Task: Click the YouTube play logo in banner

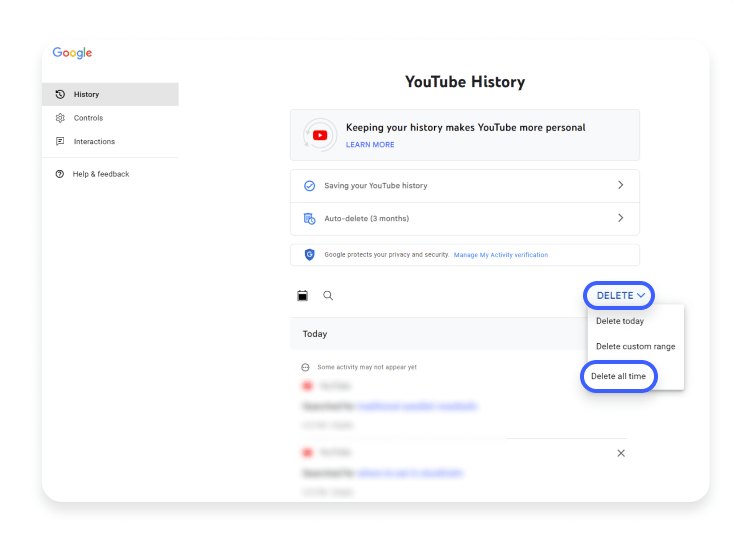Action: 320,136
